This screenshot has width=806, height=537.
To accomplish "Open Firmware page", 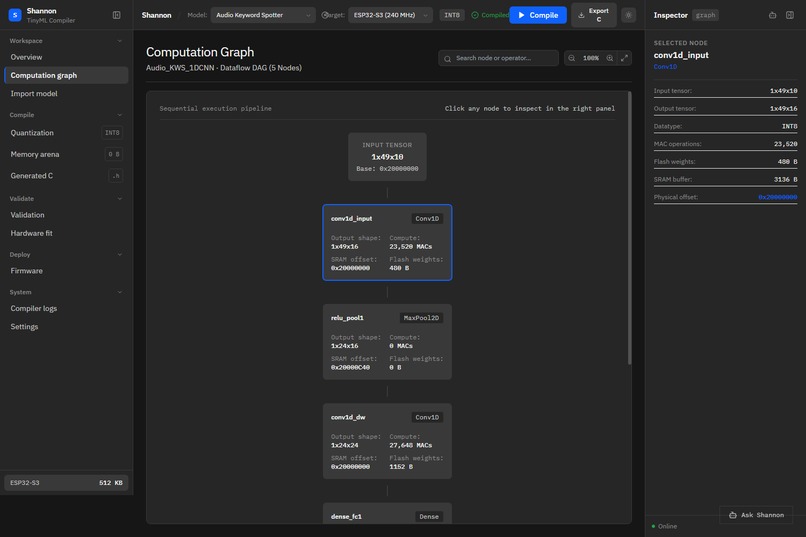I will click(x=66, y=271).
